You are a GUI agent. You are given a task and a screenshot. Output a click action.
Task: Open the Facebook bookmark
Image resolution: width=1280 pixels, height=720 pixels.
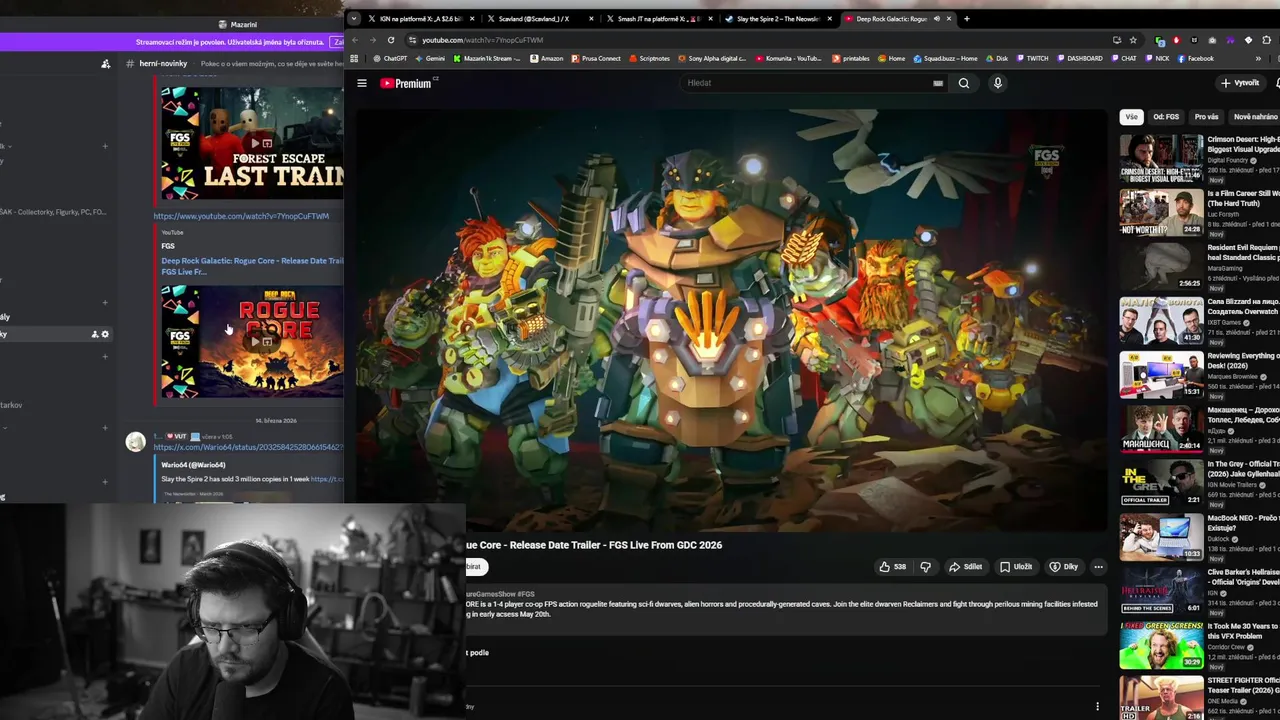click(x=1195, y=58)
